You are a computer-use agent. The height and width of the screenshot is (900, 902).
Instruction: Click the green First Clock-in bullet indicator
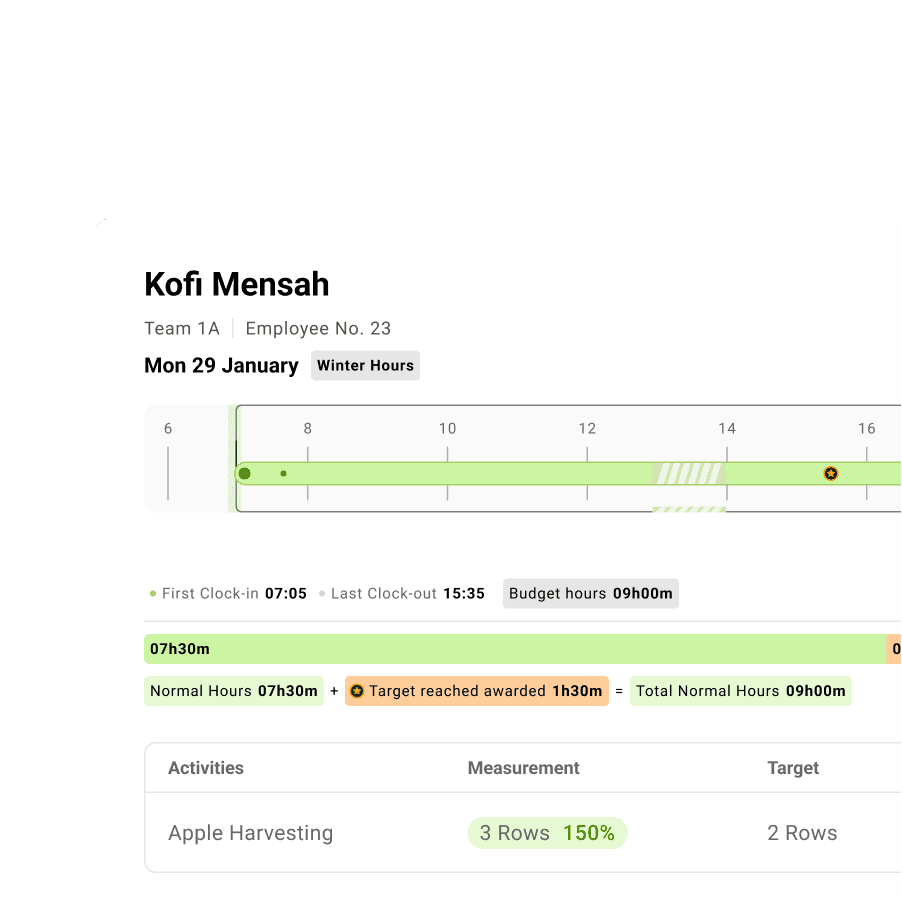[x=152, y=593]
